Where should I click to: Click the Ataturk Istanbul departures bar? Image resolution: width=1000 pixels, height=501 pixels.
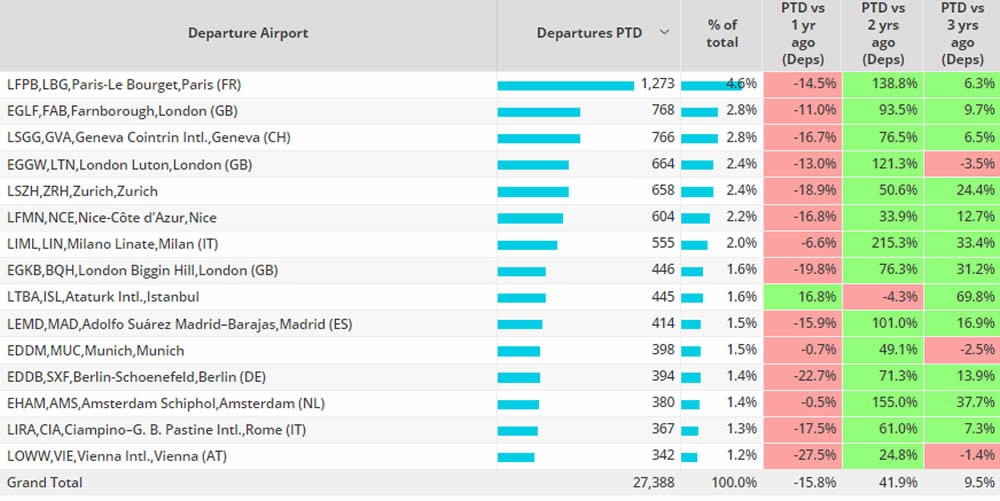point(522,298)
